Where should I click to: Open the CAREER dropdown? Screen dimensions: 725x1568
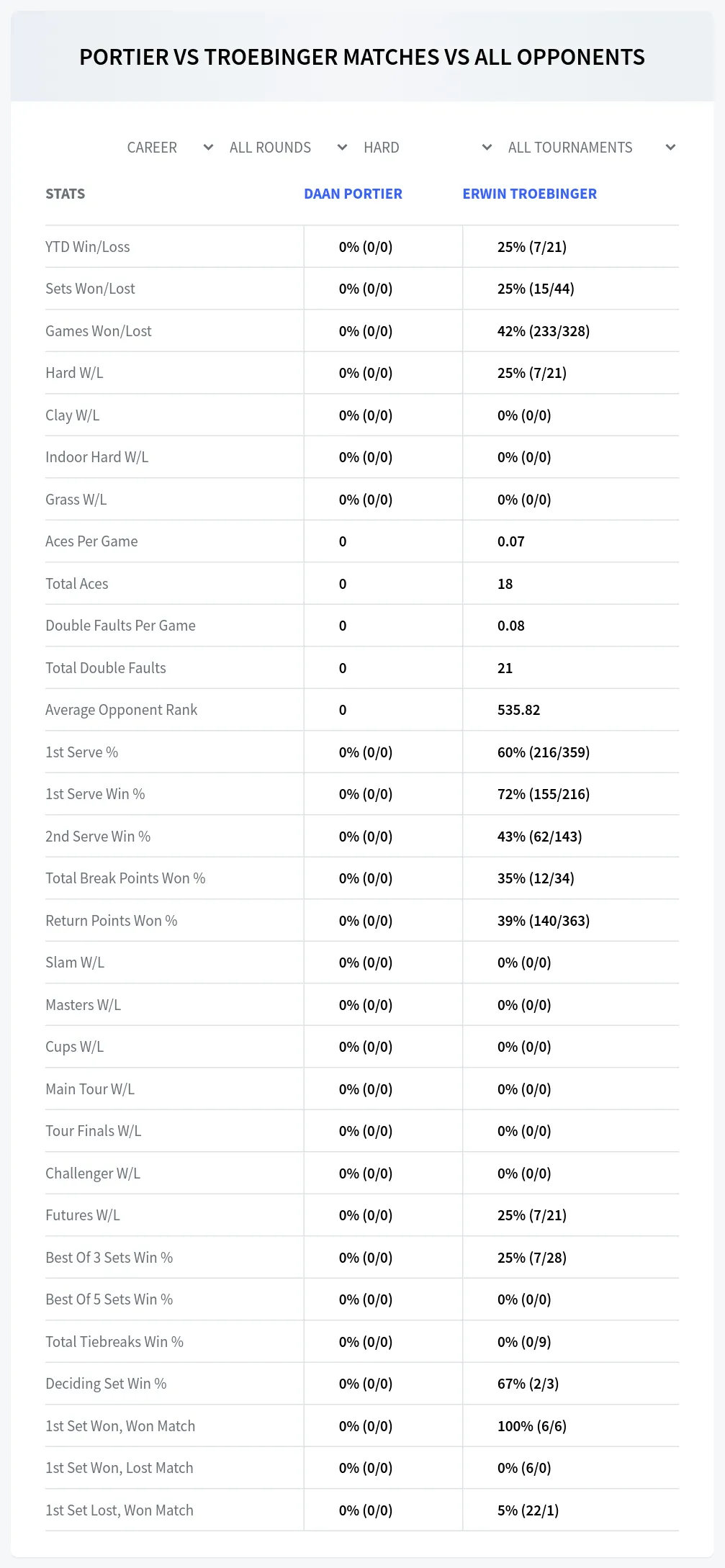click(170, 148)
